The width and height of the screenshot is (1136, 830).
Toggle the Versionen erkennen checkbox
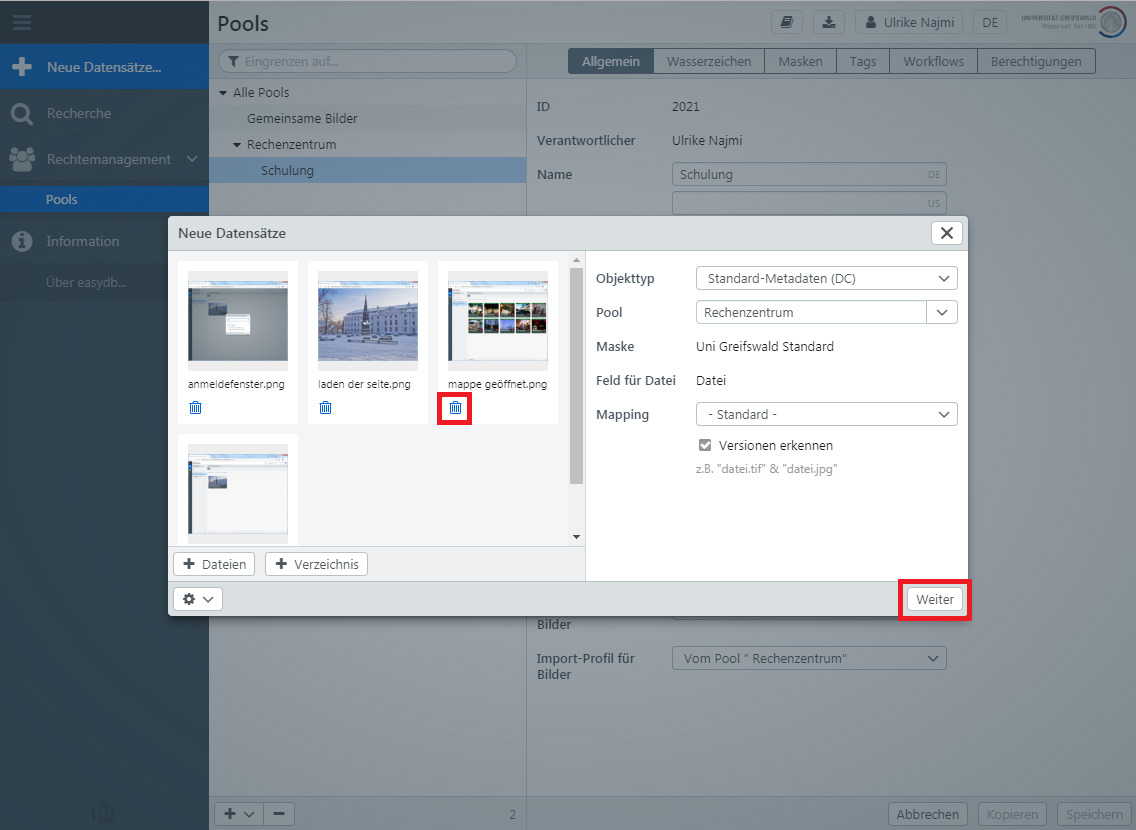pyautogui.click(x=705, y=445)
